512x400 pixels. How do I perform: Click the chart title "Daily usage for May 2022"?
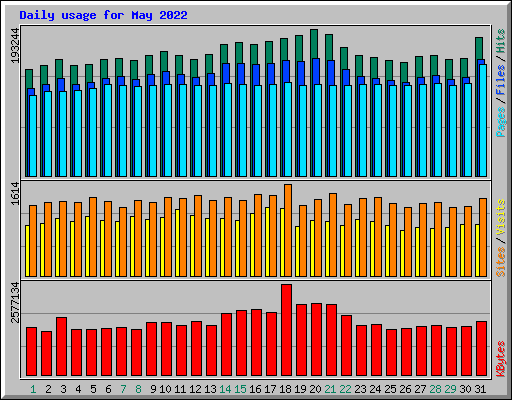(x=103, y=15)
